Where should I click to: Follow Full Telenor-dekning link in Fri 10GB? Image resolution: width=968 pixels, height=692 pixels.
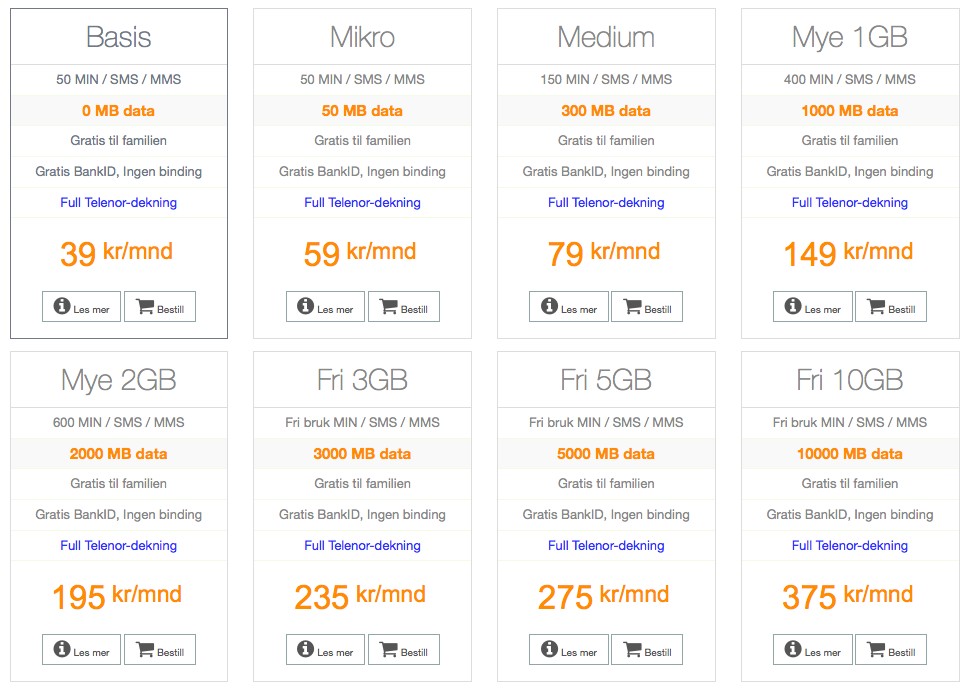[x=850, y=546]
